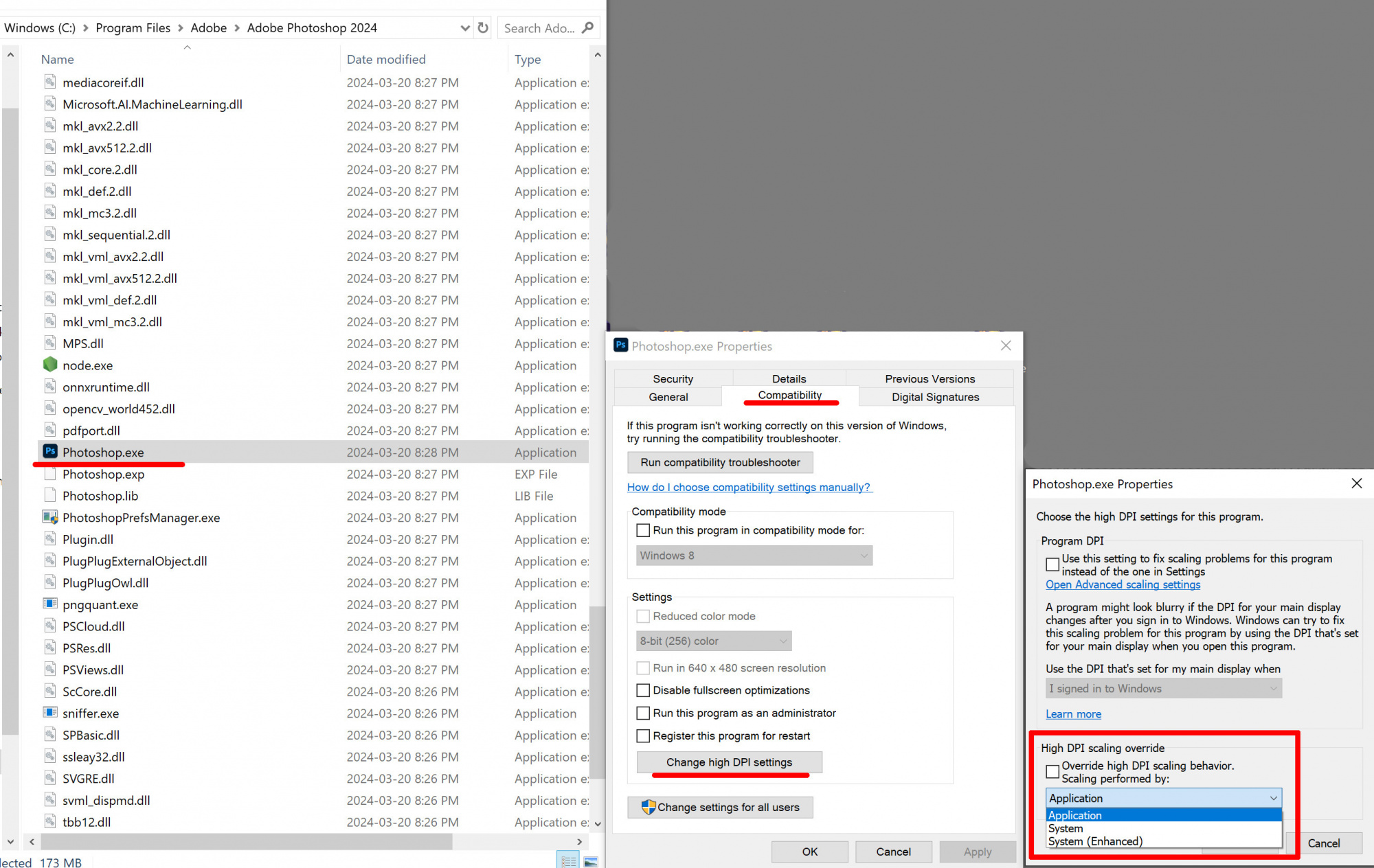Click the horizontal scrollbar of file list
Viewport: 1374px width, 868px height.
[247, 841]
